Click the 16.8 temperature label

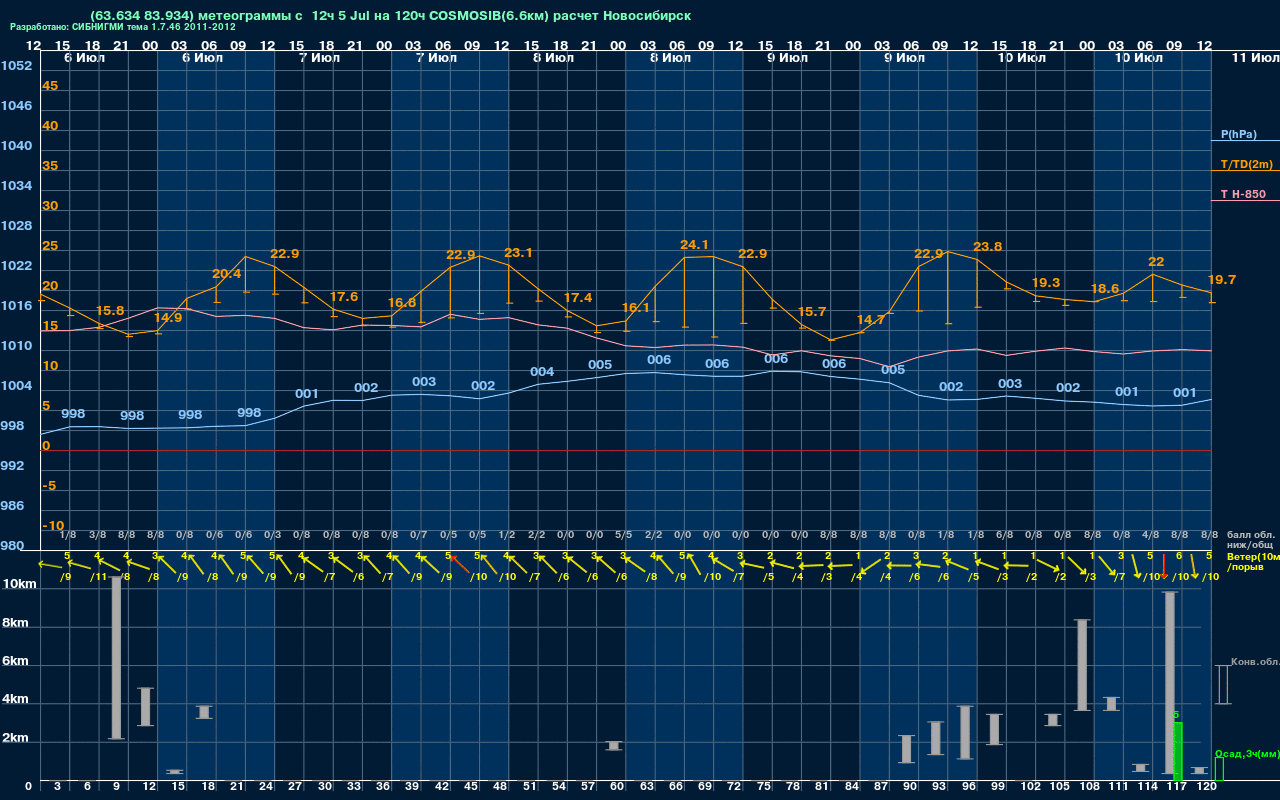point(401,303)
